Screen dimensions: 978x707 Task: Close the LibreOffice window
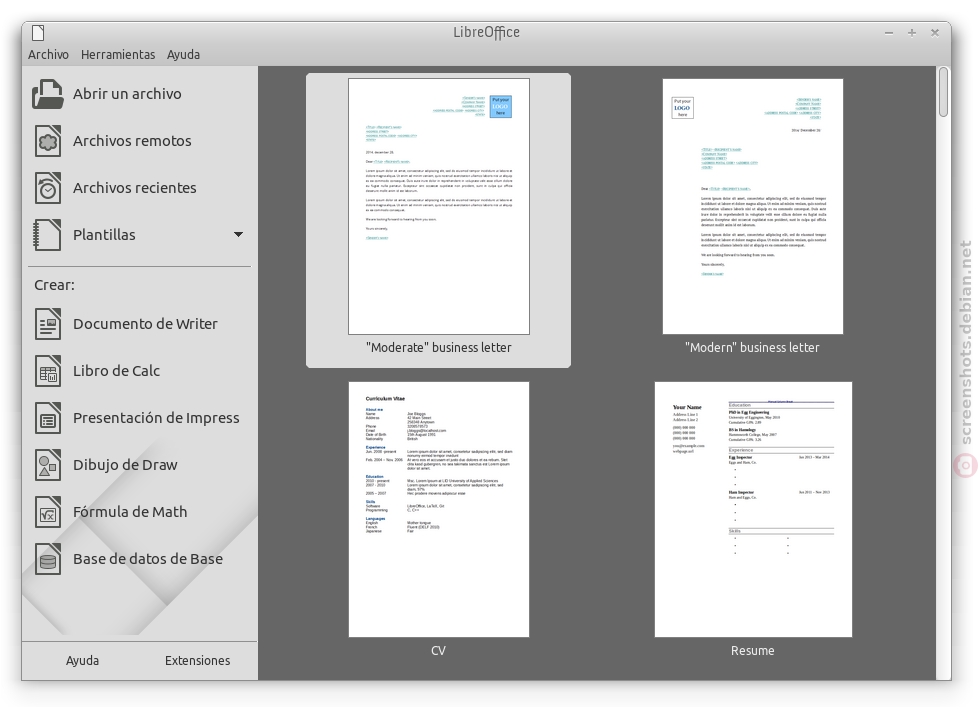coord(934,32)
